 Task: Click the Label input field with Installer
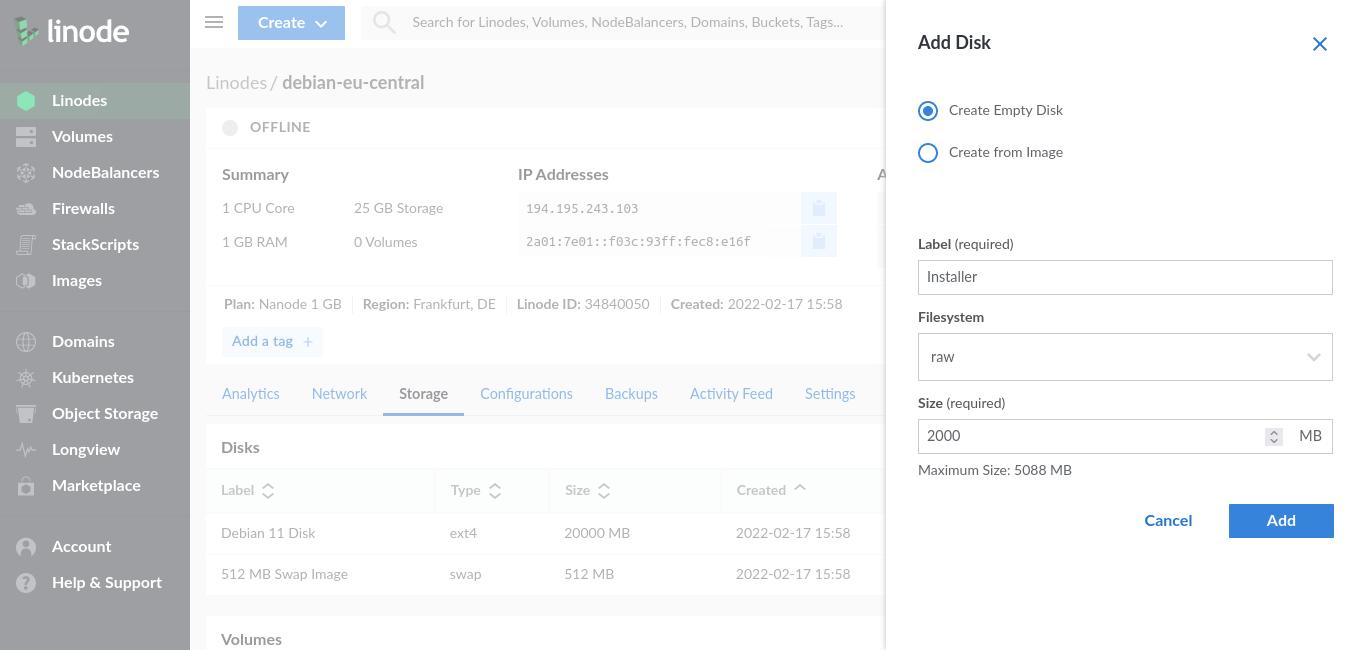point(1125,277)
